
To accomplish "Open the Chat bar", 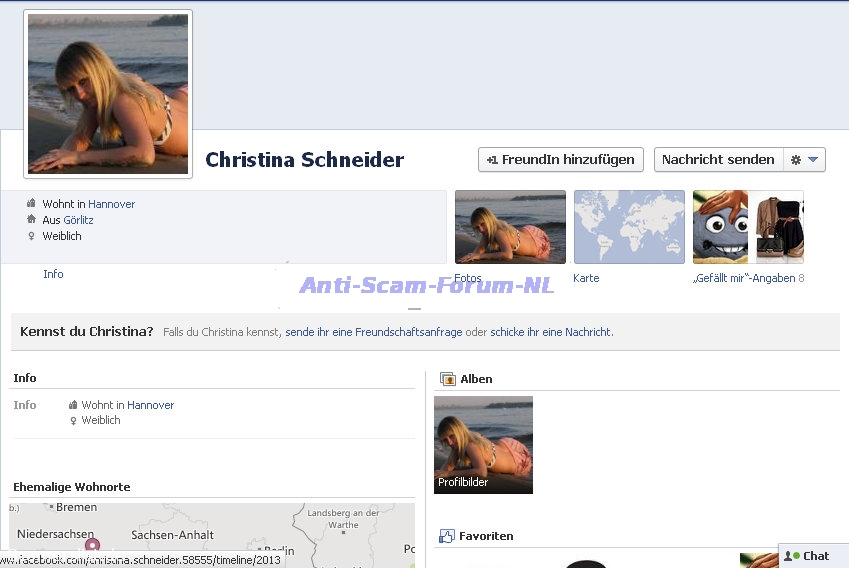I will (x=813, y=556).
